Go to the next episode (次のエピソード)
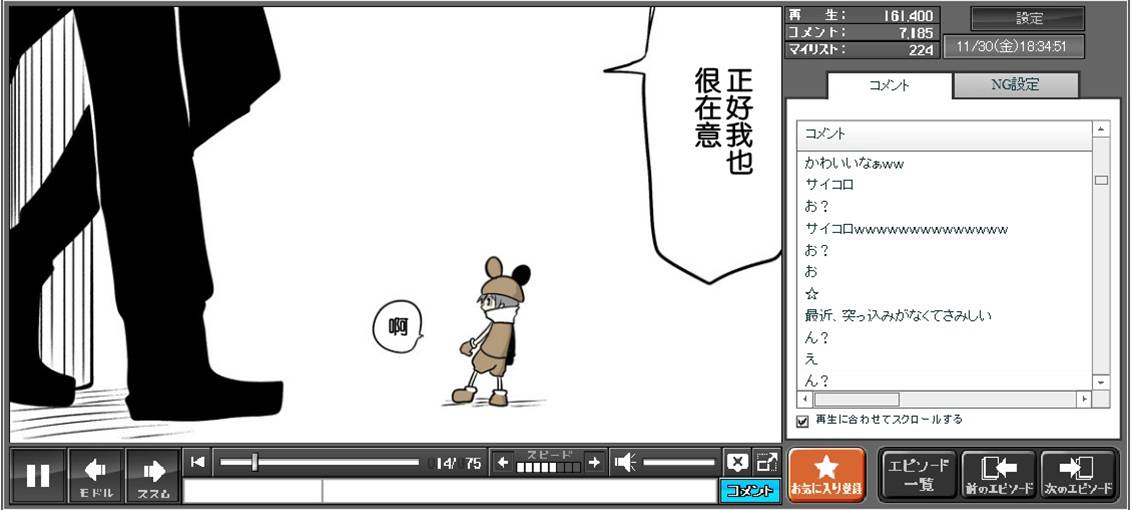 pos(1077,475)
